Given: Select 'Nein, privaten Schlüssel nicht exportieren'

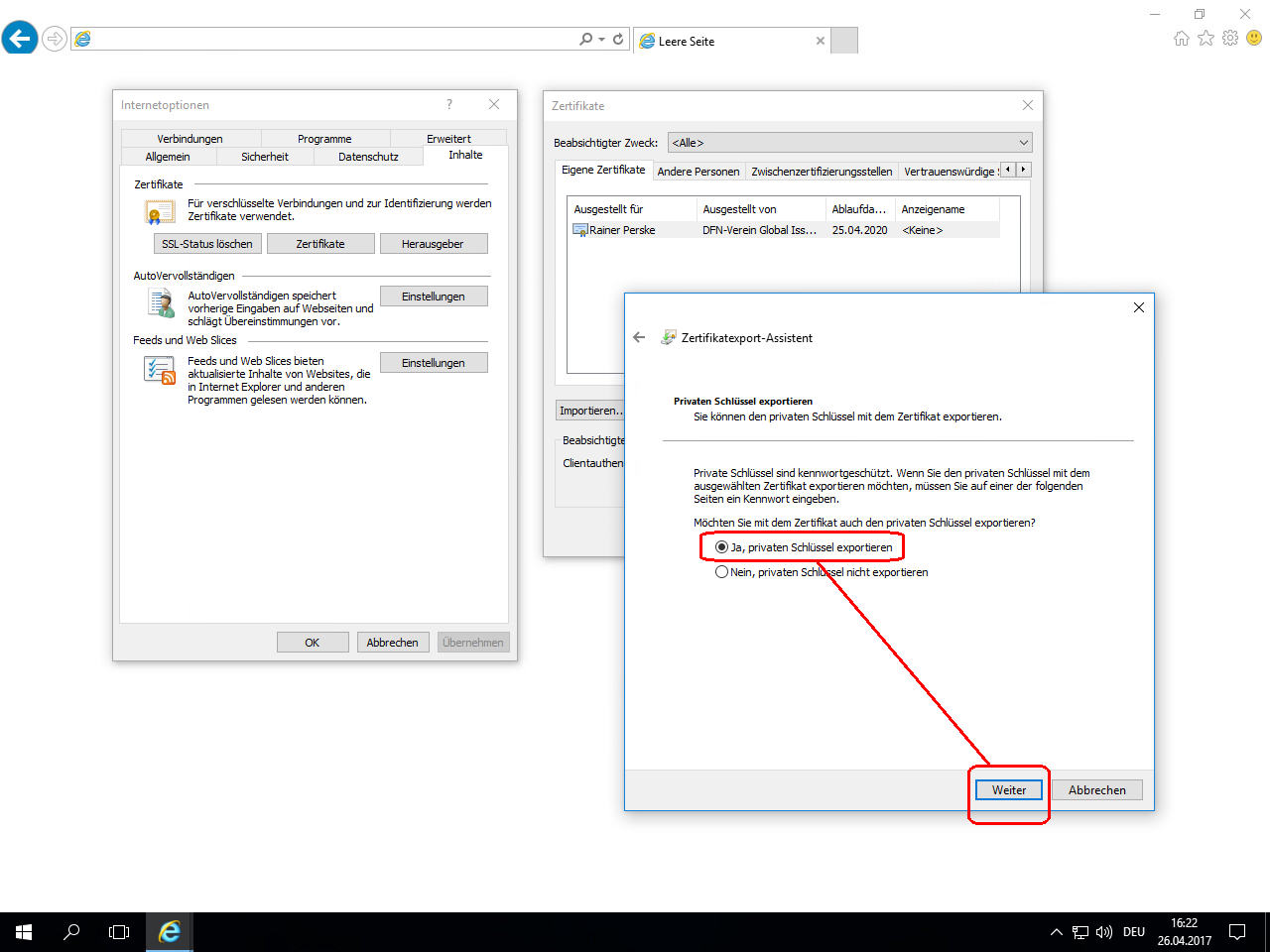Looking at the screenshot, I should click(722, 572).
